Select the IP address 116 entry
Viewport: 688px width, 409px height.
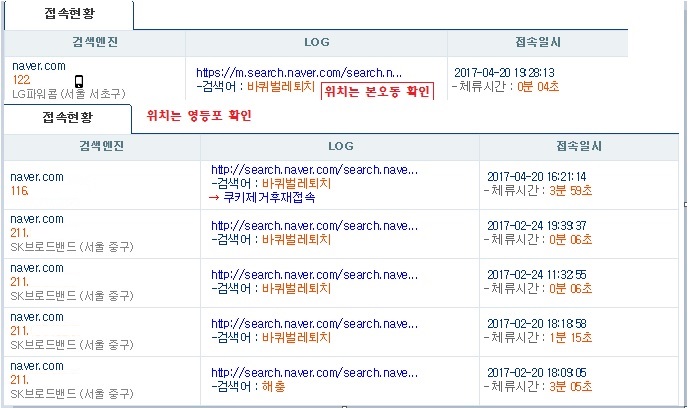tap(20, 191)
